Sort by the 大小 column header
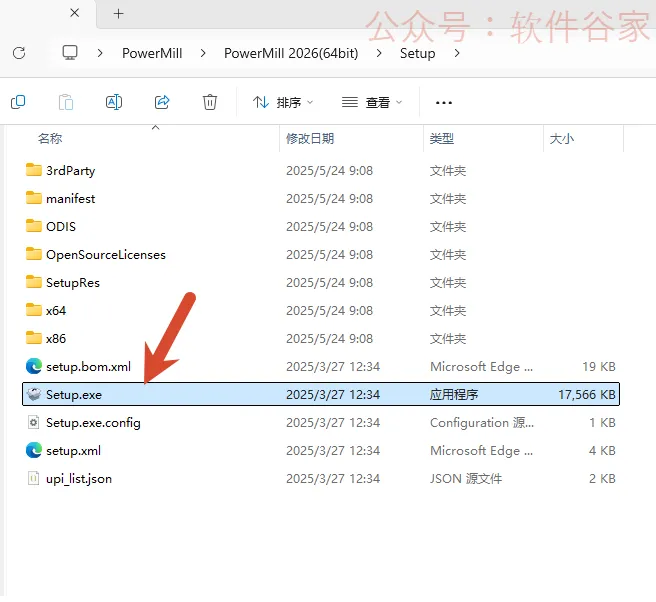Image resolution: width=656 pixels, height=602 pixels. pos(561,138)
